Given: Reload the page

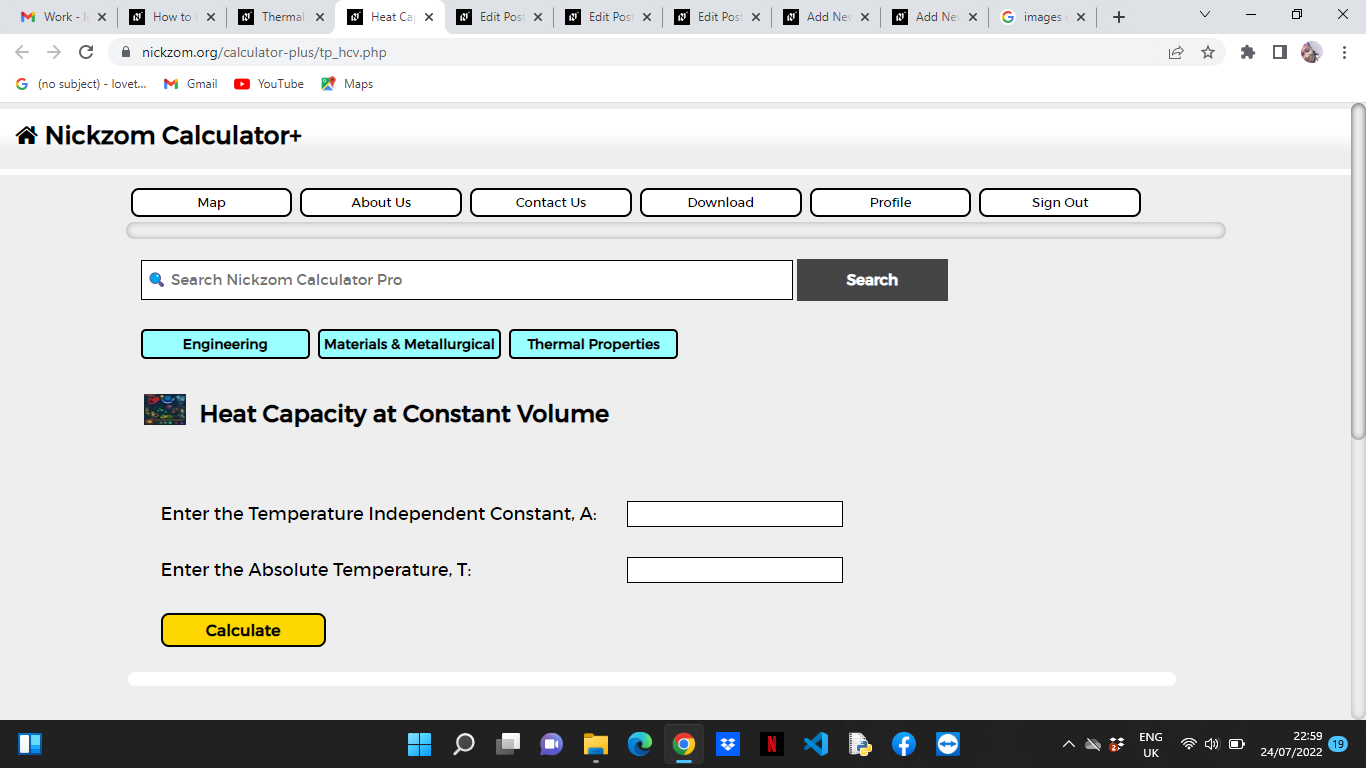Looking at the screenshot, I should coord(86,52).
